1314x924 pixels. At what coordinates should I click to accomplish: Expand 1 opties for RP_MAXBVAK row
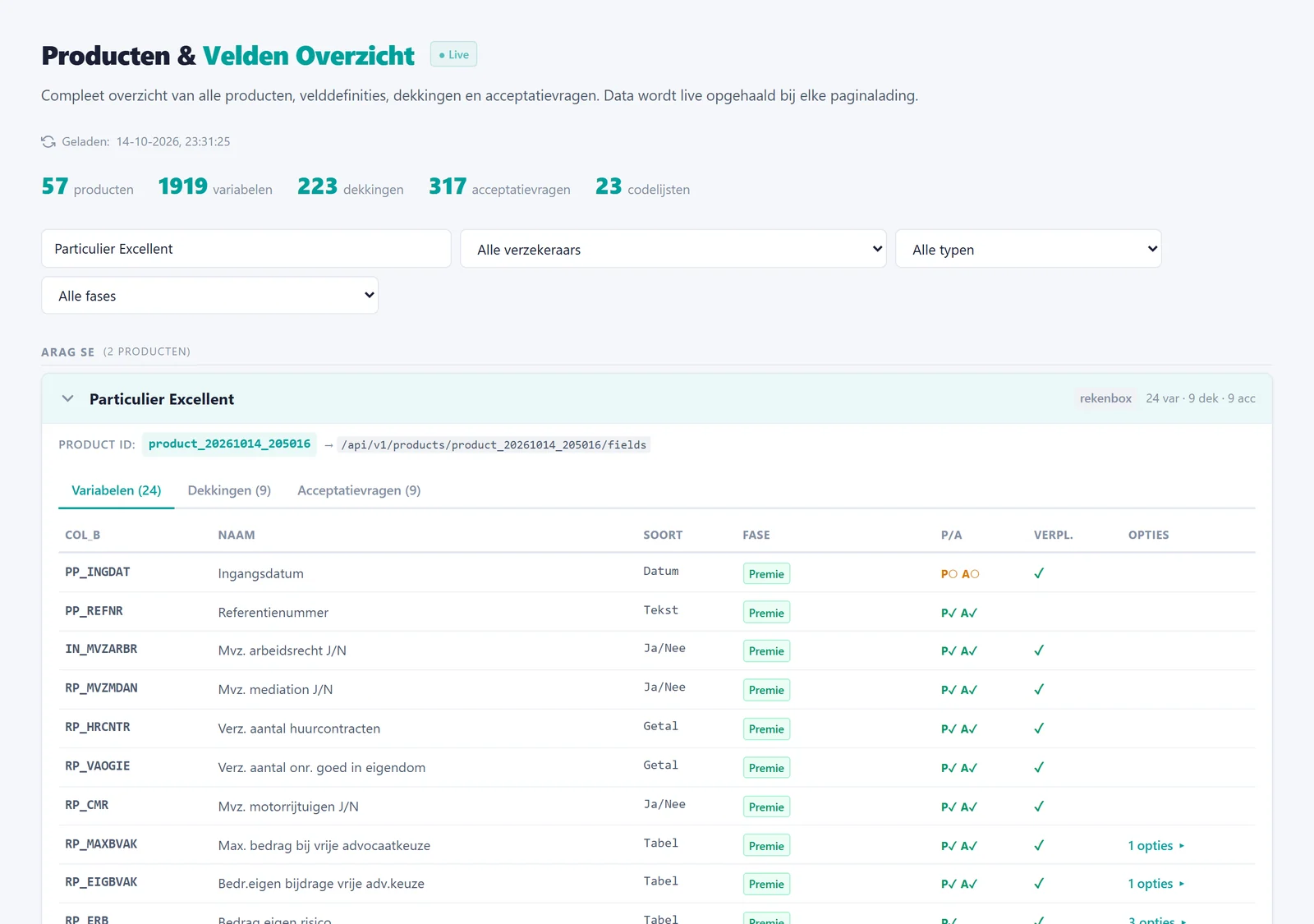(1156, 845)
